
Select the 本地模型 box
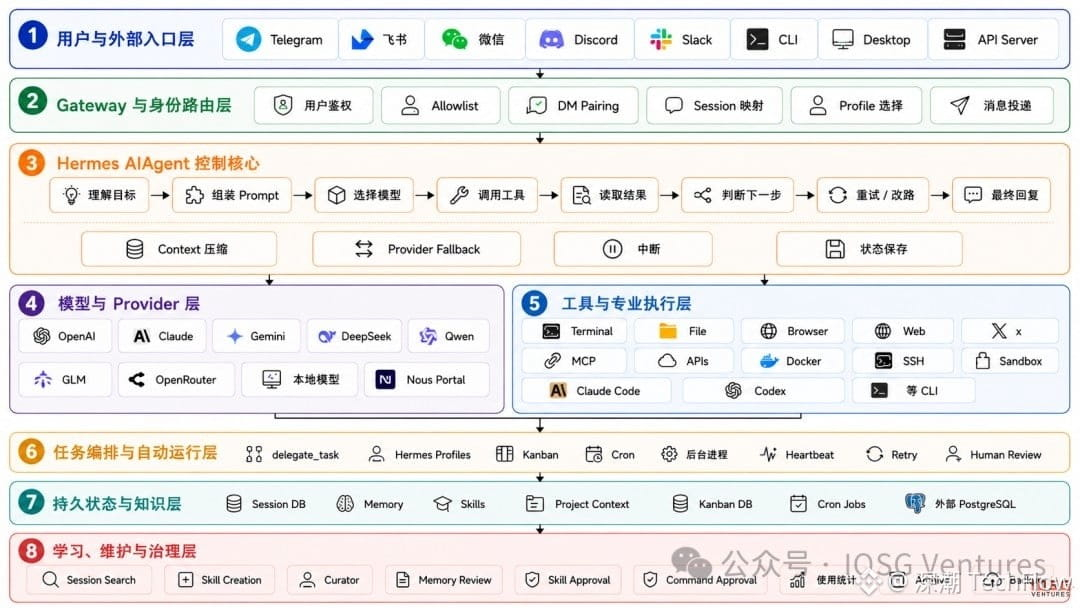click(300, 379)
